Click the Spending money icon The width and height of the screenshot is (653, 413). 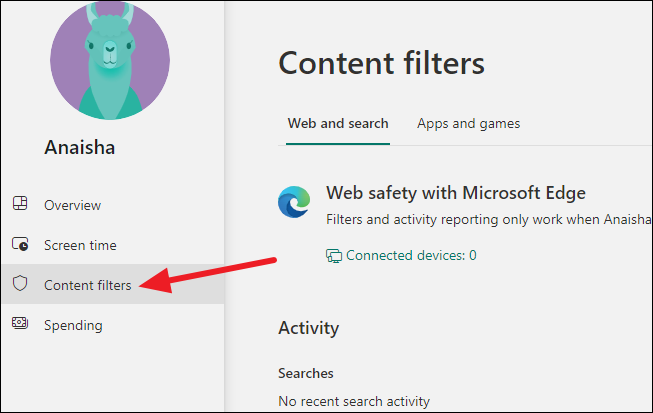[x=20, y=323]
